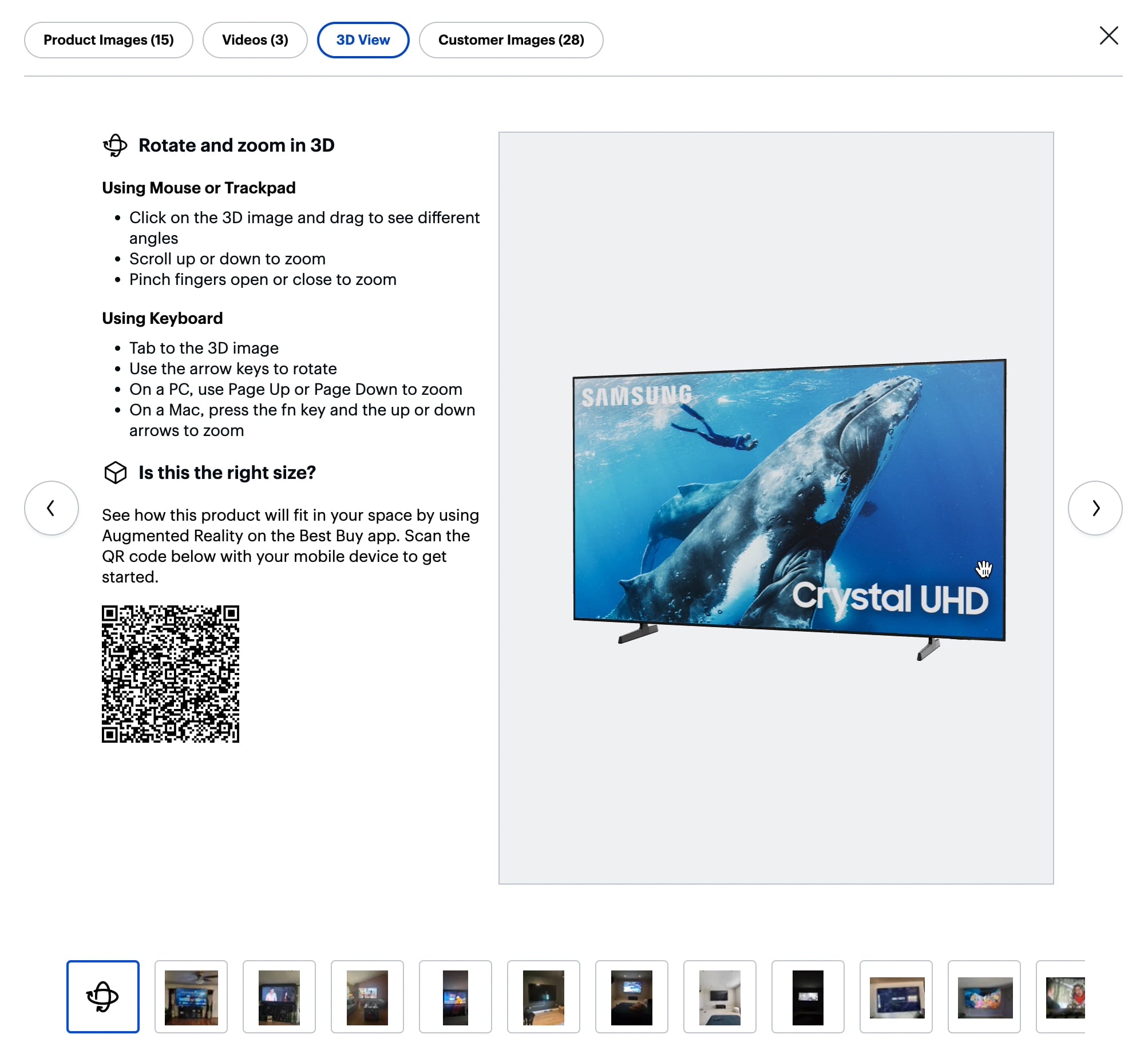This screenshot has height=1062, width=1148.
Task: Click the 'Using Keyboard' subheading
Action: (162, 318)
